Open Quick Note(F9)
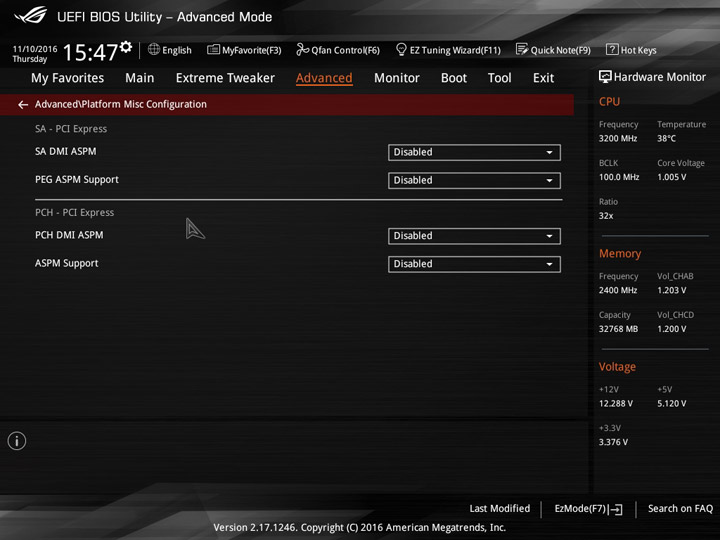Viewport: 720px width, 540px height. [x=561, y=50]
